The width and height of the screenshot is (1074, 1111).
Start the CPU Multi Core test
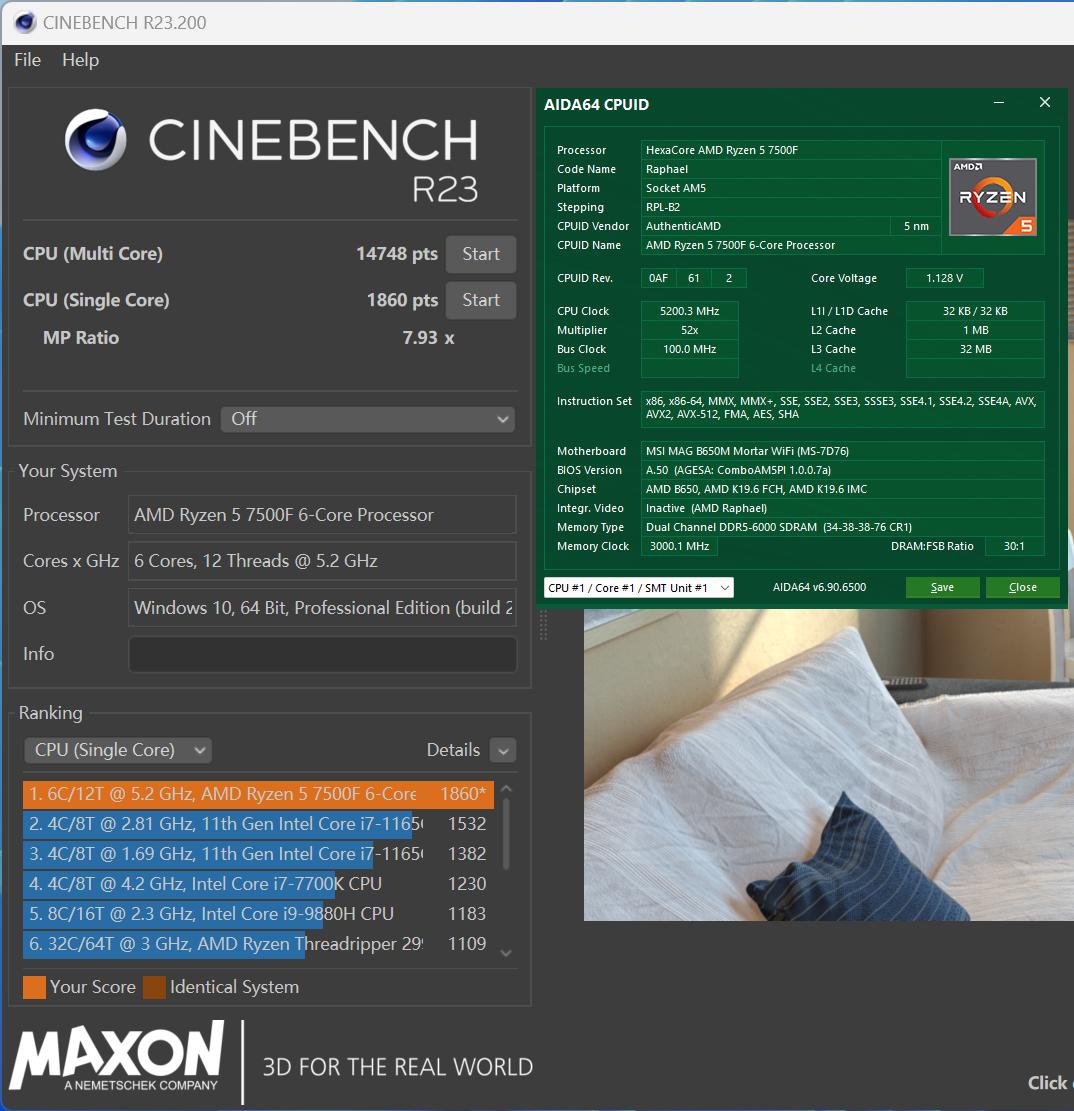click(x=480, y=254)
